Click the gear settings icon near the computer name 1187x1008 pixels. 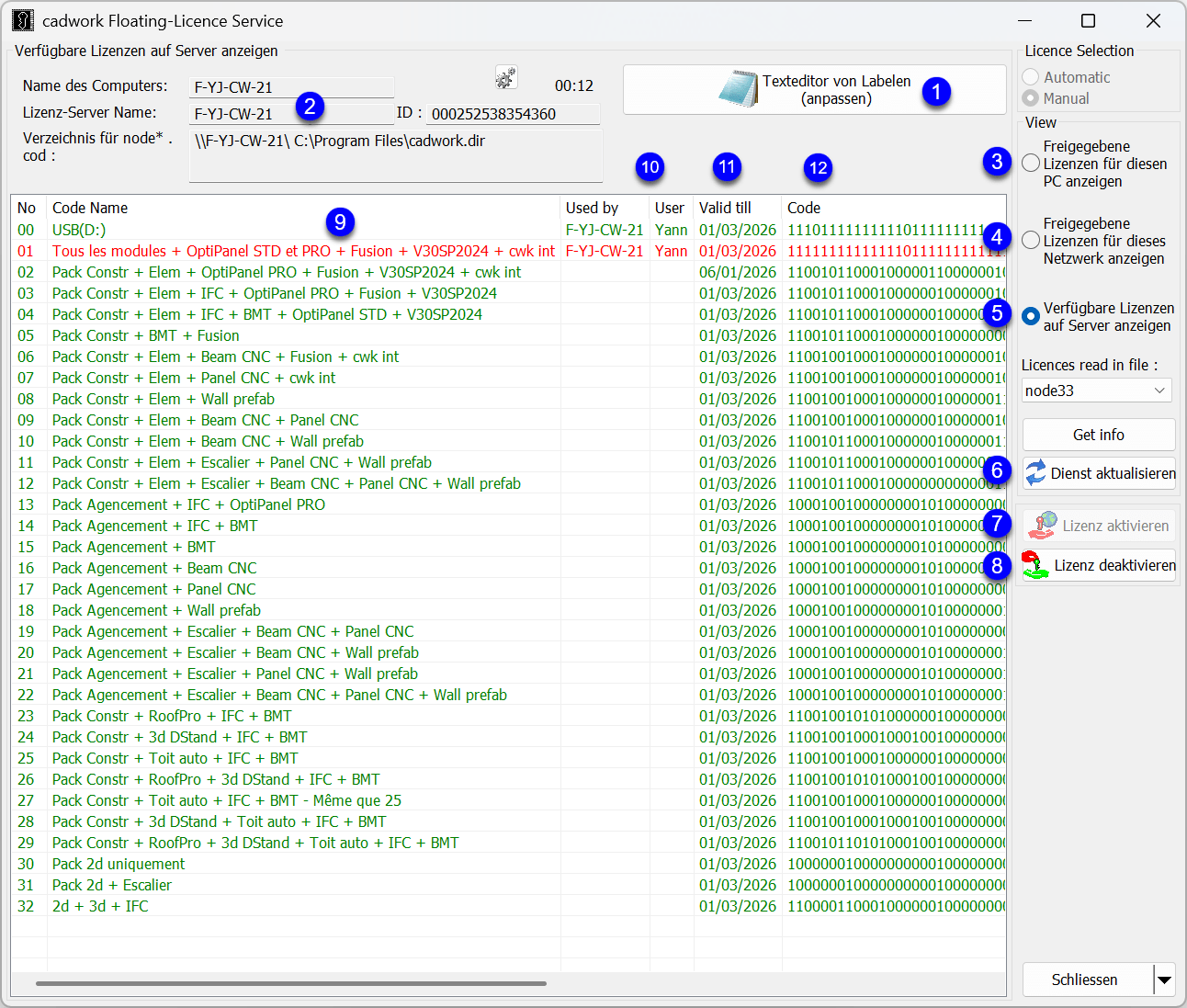pos(505,78)
